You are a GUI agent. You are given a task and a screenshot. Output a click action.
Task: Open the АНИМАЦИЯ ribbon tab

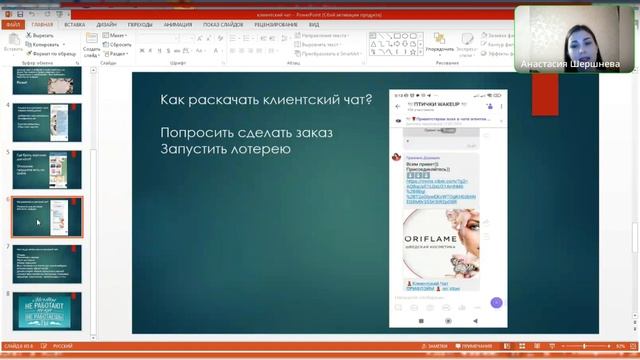(x=178, y=24)
